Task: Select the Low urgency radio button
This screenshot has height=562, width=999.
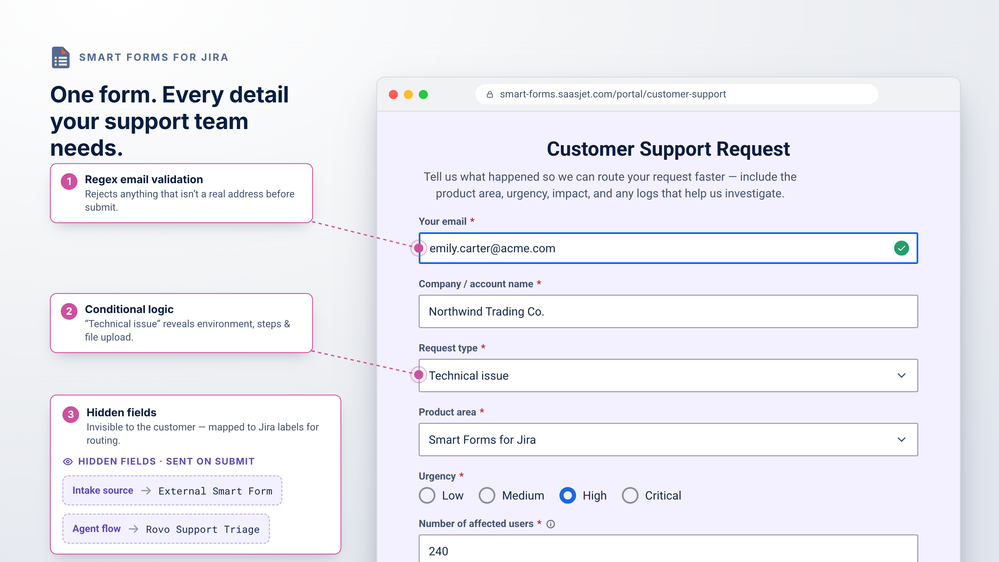Action: coord(427,495)
